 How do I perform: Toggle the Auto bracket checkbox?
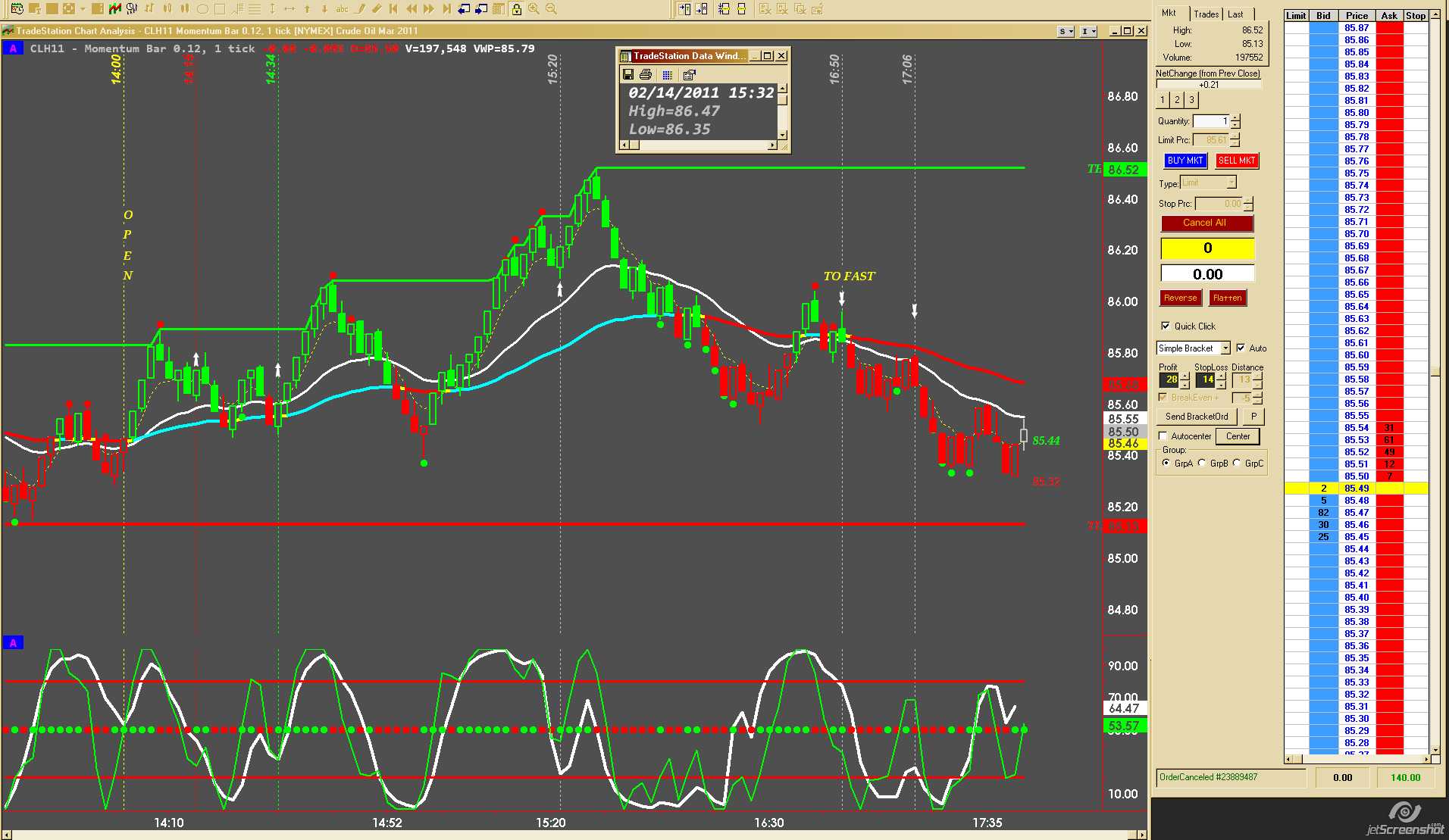tap(1241, 348)
